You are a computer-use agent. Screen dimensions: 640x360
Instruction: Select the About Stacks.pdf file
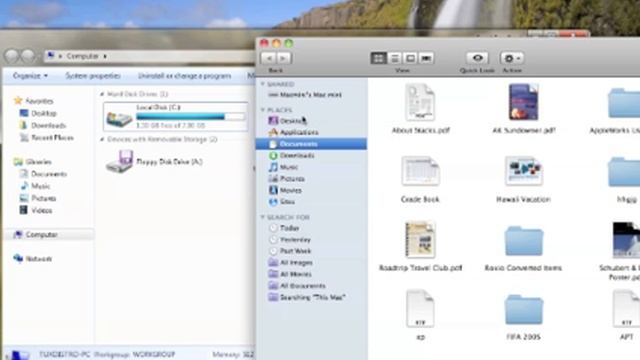[x=420, y=109]
